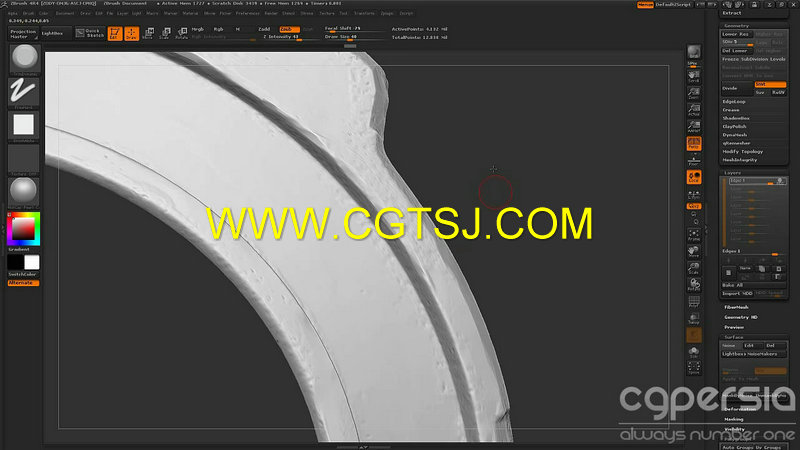Toggle the XYZ rotation button
Screen dimensions: 800x450
coord(693,206)
